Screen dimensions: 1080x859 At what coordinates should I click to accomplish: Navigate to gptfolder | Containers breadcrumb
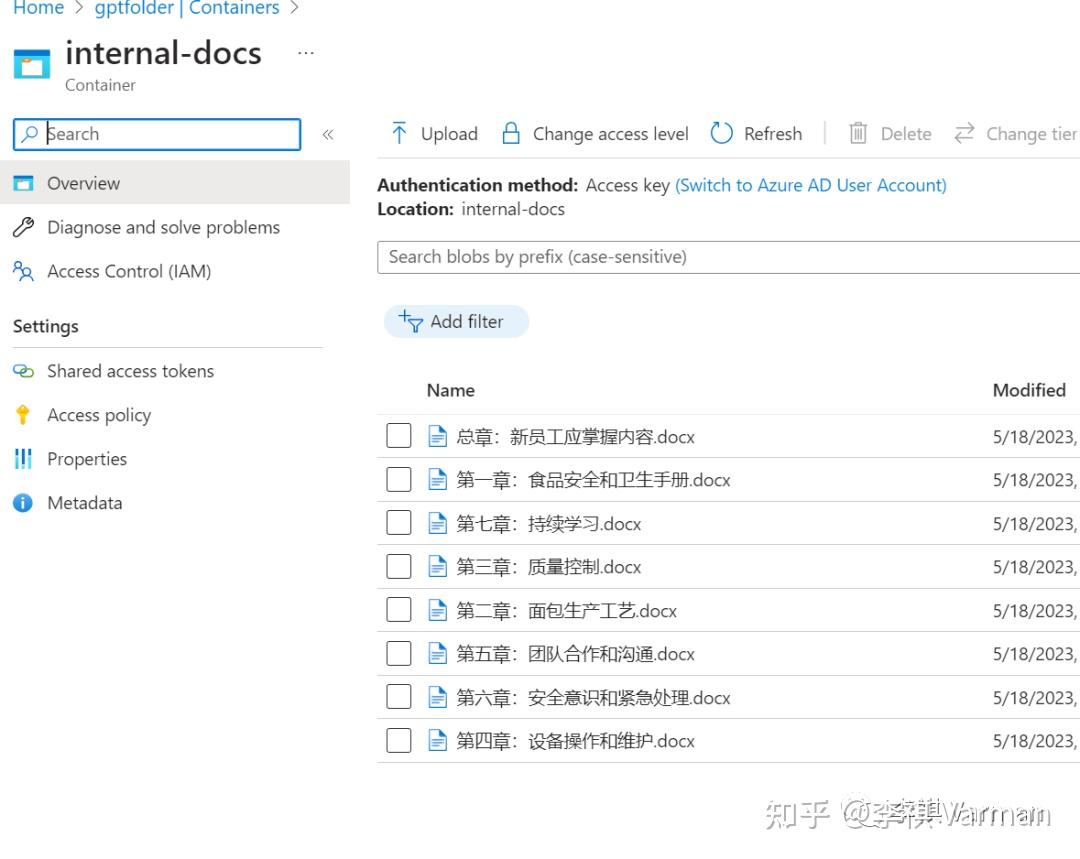187,8
